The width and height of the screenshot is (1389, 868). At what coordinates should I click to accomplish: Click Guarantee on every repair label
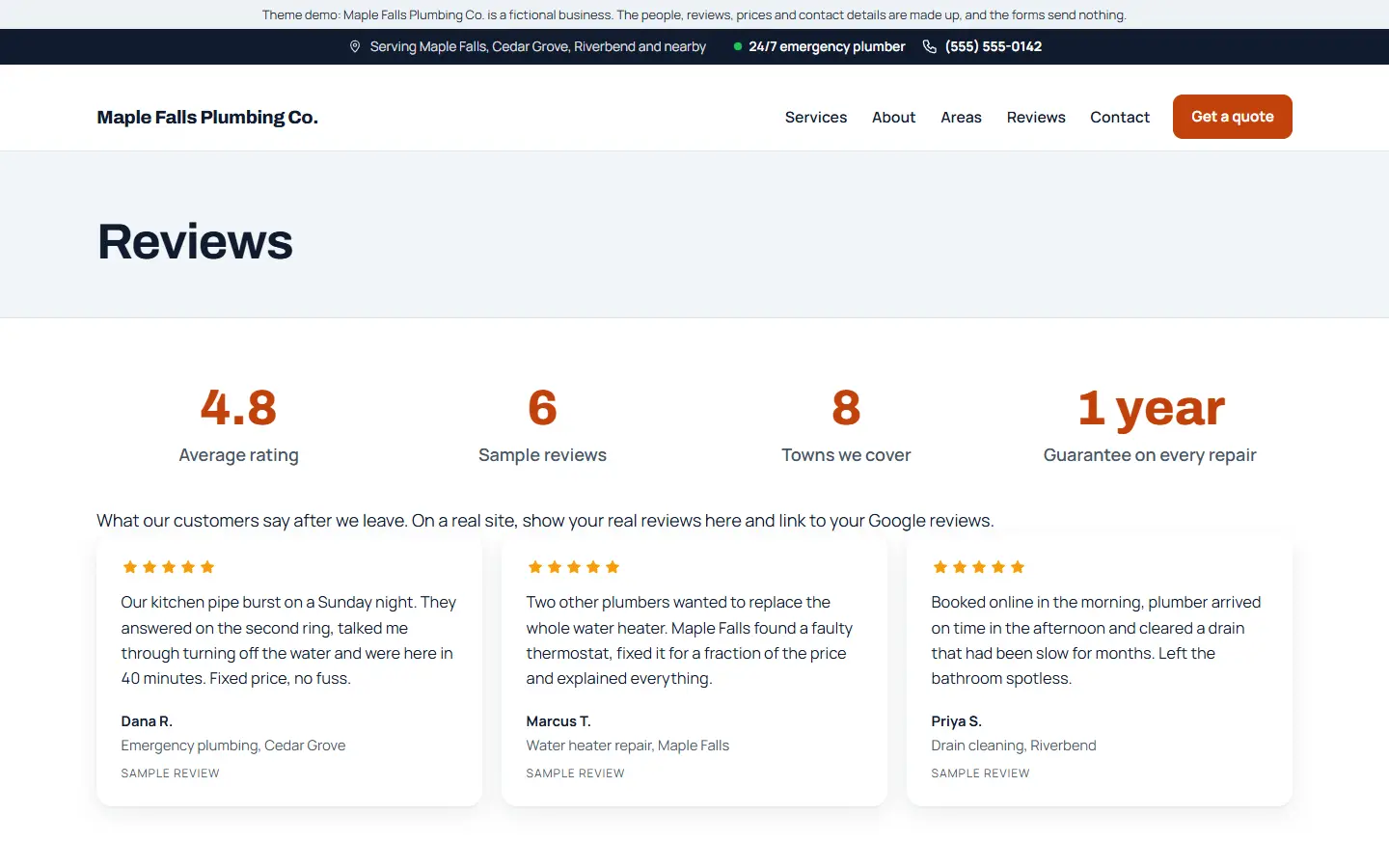pyautogui.click(x=1150, y=455)
